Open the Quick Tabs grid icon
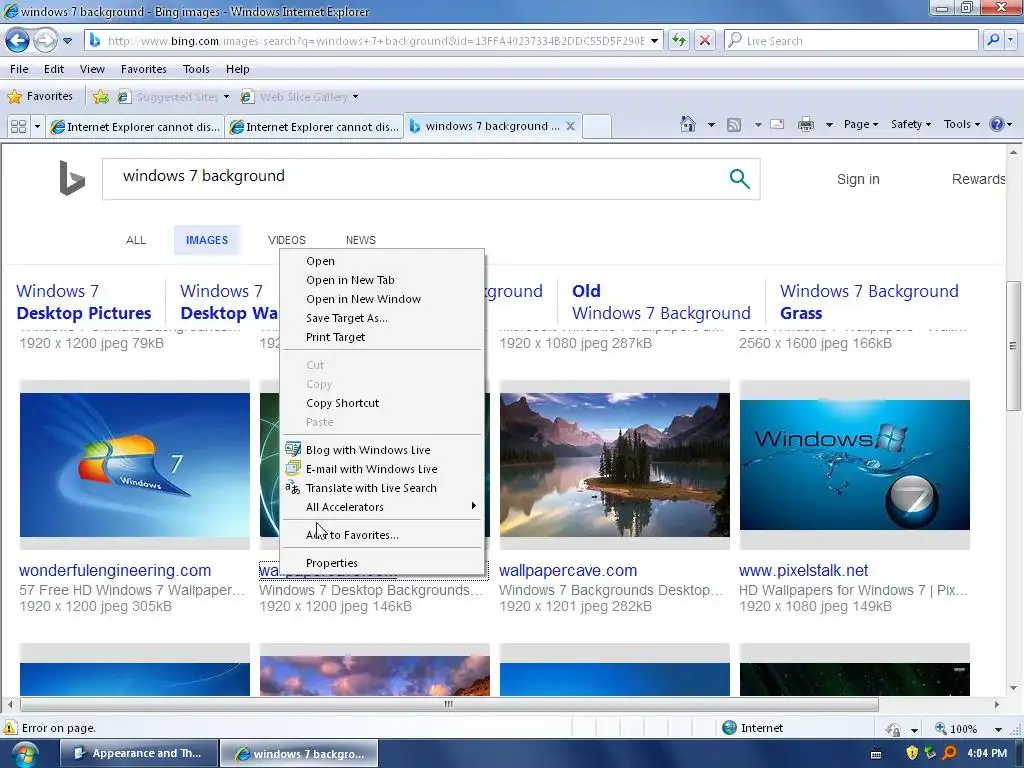Screen dimensions: 1024x768 pos(18,126)
